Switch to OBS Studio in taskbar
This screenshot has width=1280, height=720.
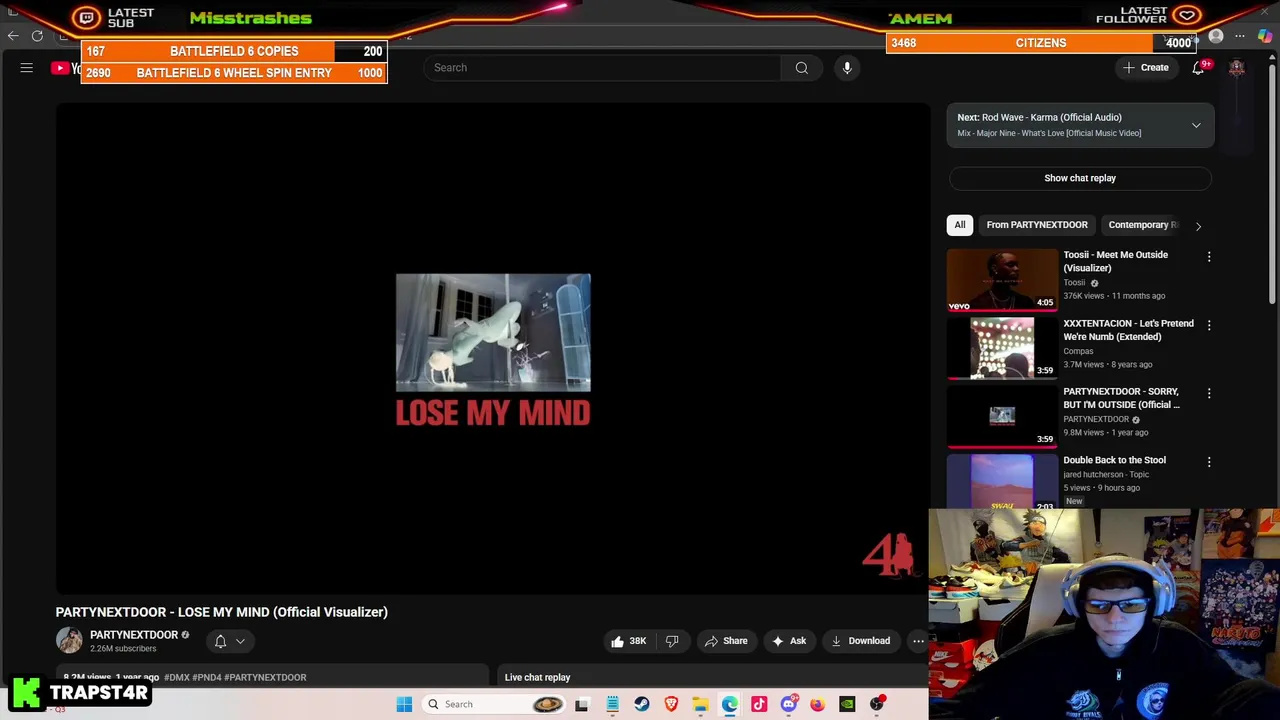point(877,704)
